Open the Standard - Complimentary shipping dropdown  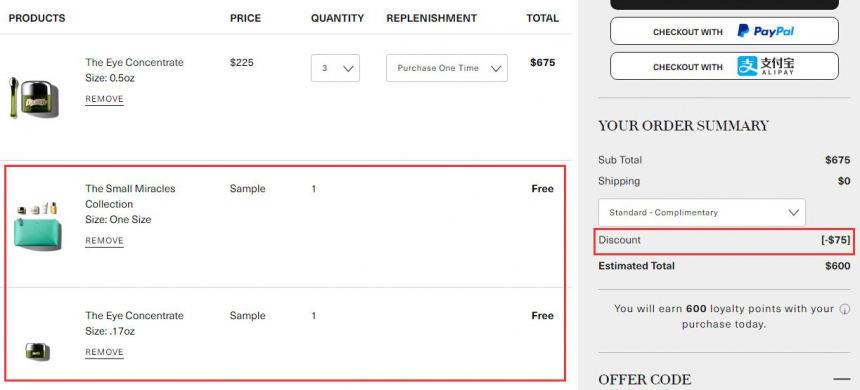tap(701, 212)
